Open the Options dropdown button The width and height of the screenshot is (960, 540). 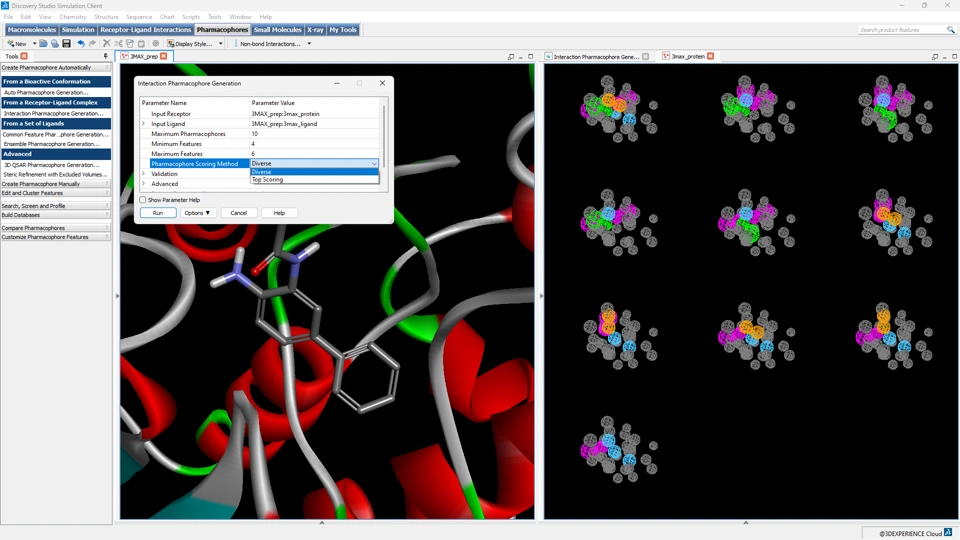pos(197,212)
